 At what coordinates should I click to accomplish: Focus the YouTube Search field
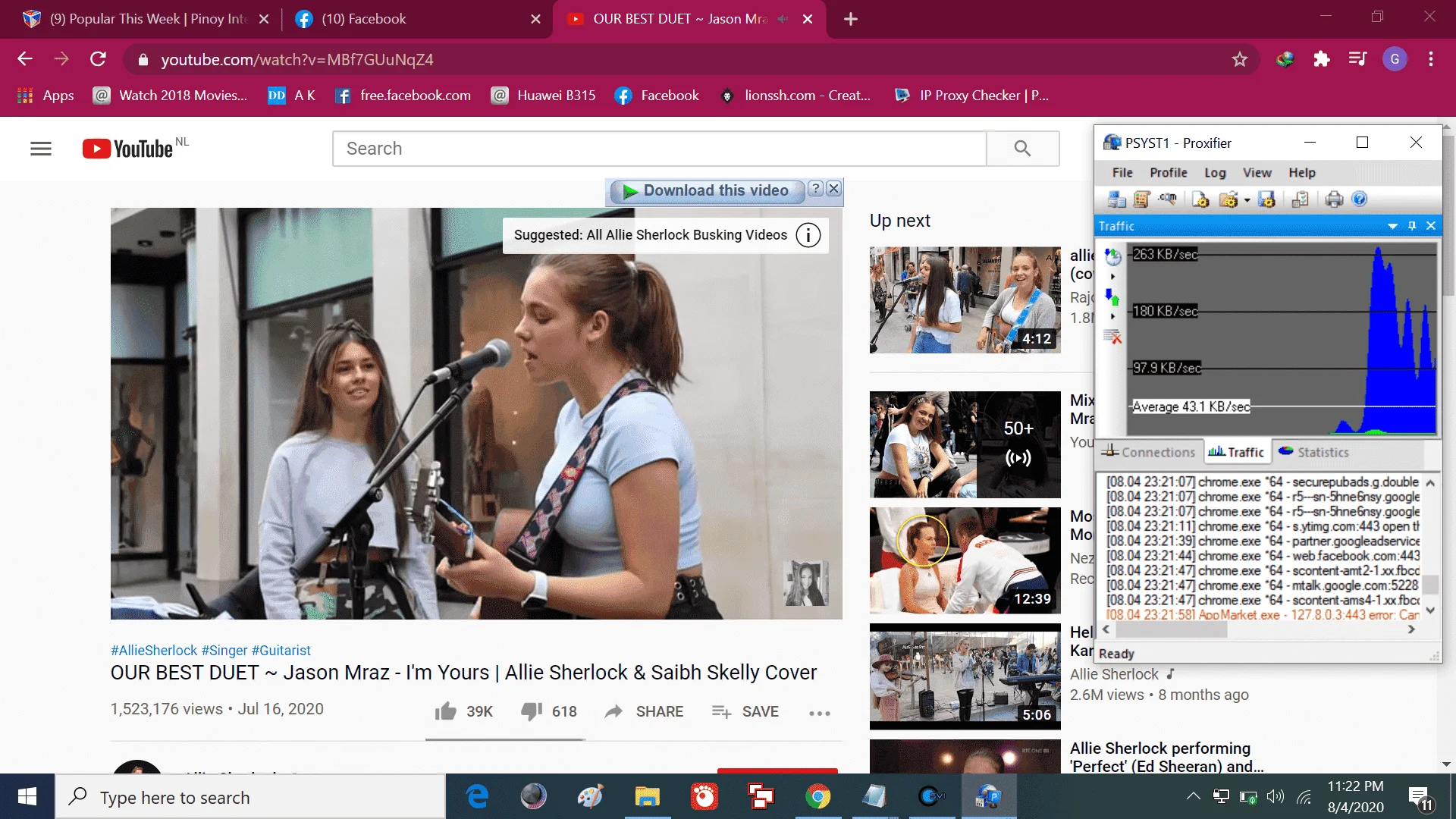pos(659,149)
